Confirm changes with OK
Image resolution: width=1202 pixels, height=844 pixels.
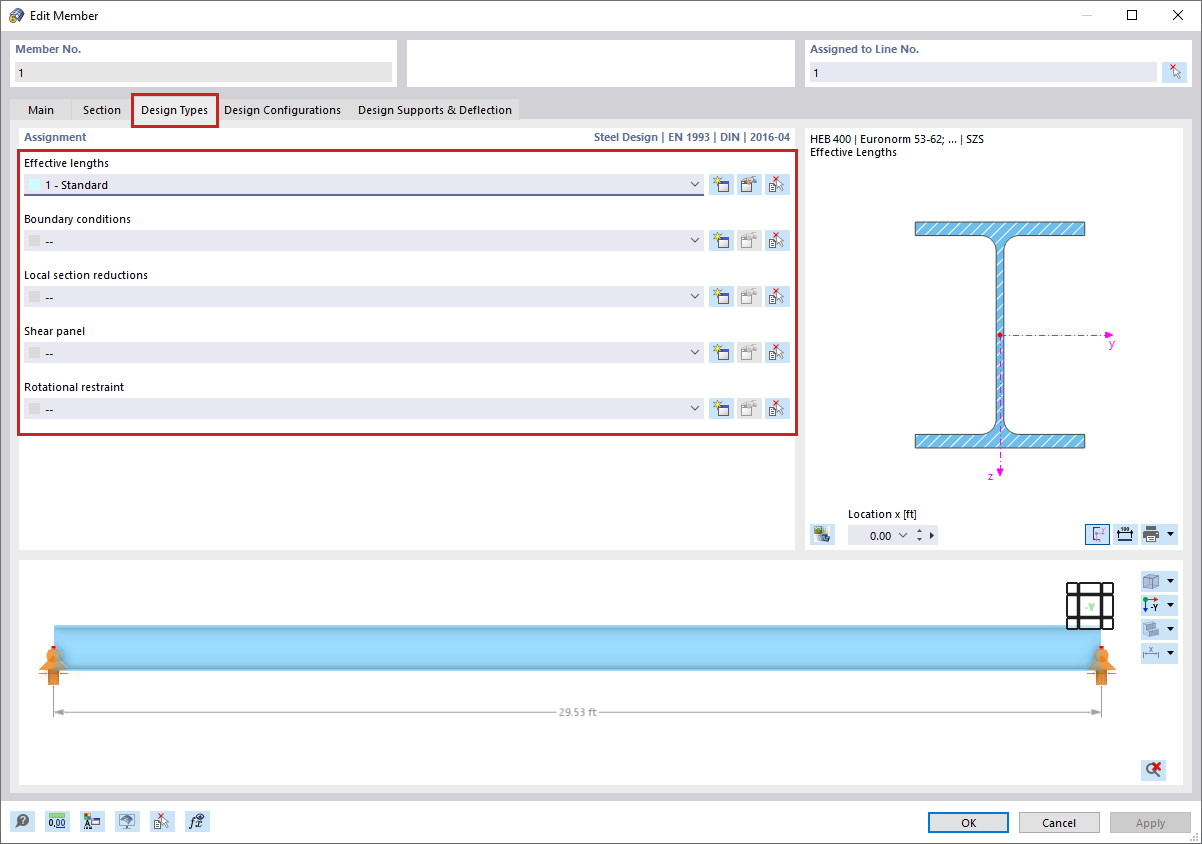coord(967,821)
